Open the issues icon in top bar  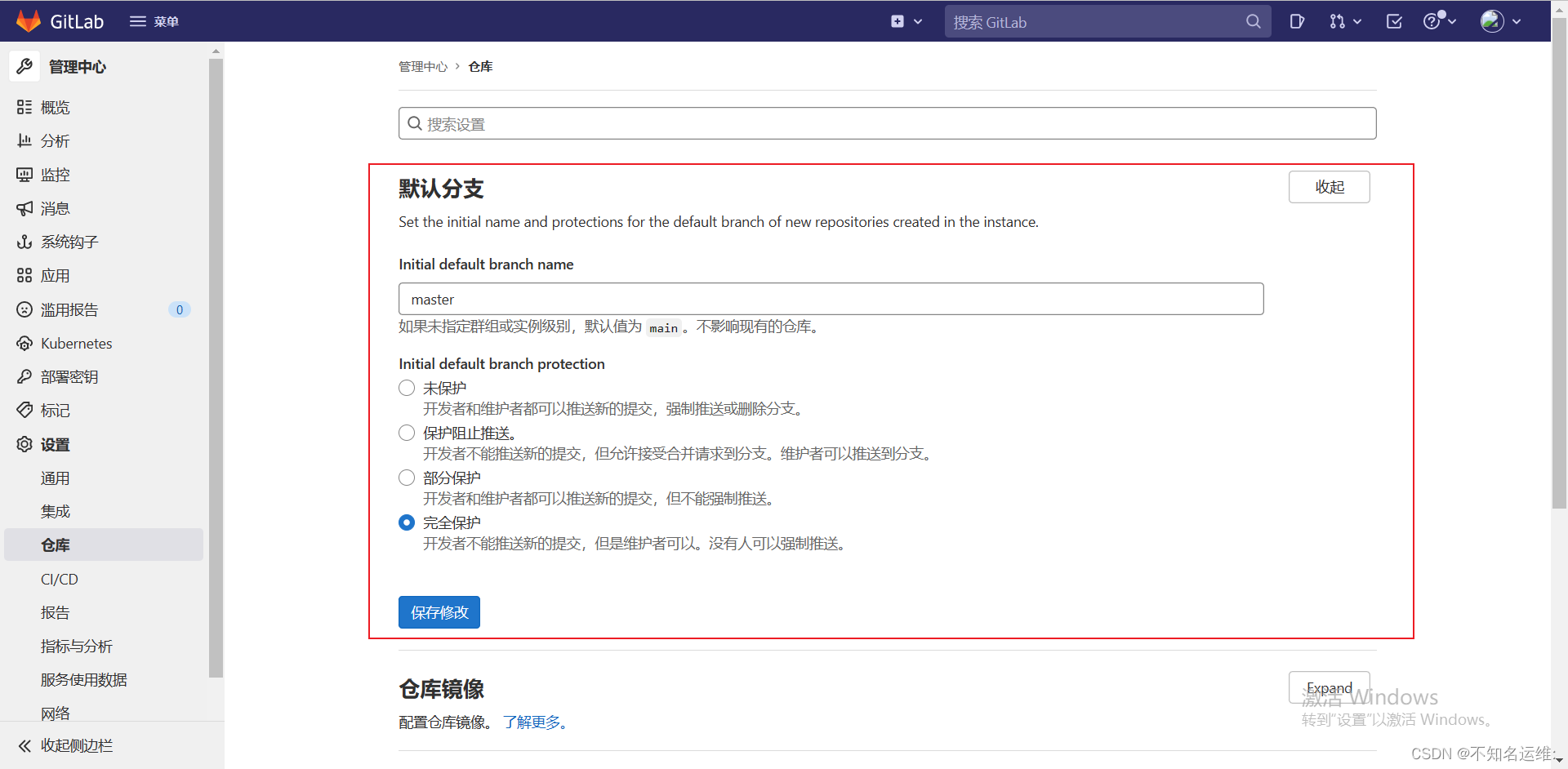(1297, 21)
